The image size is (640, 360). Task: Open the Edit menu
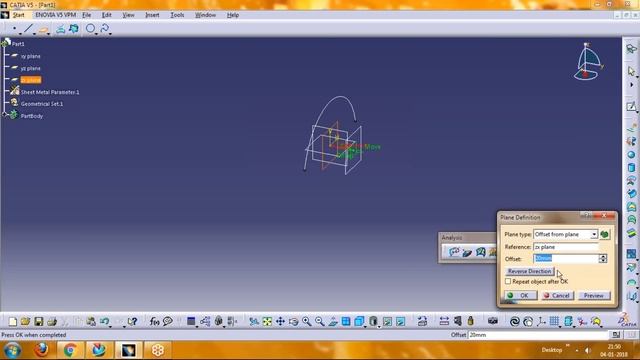[107, 15]
